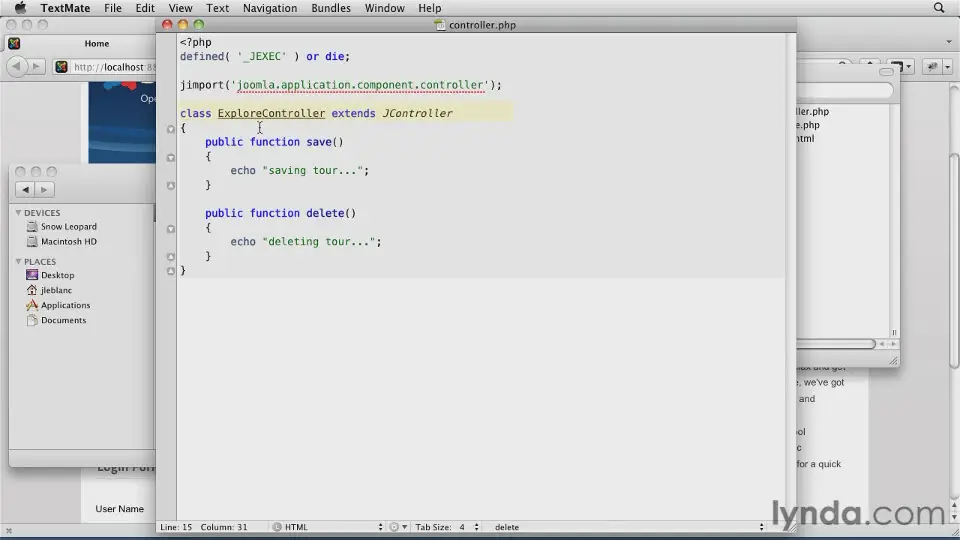
Task: Select the Home tab in browser
Action: point(97,43)
